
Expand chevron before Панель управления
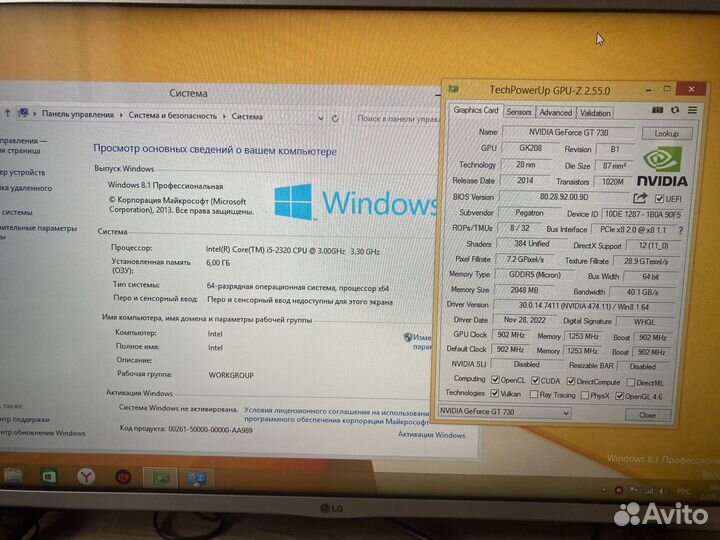tap(34, 113)
